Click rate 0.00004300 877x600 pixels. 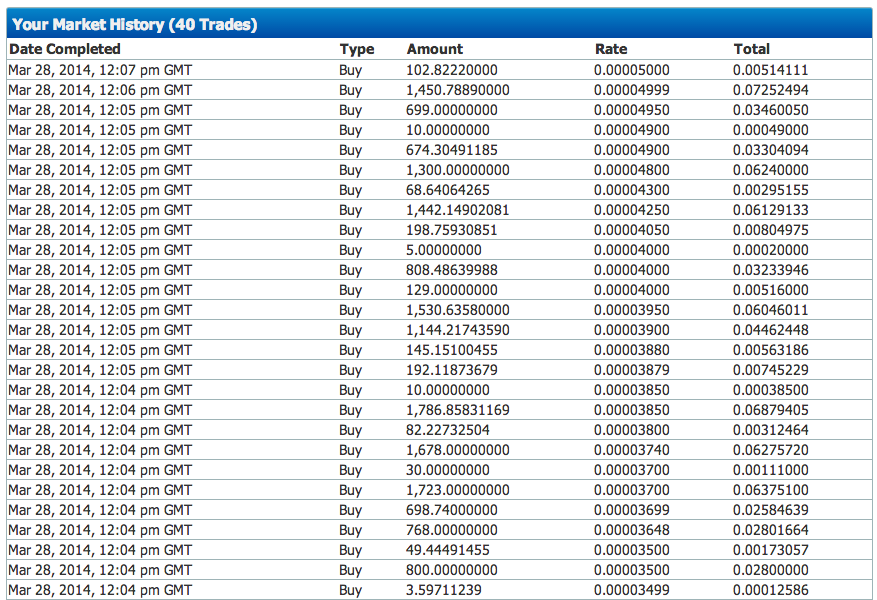(x=632, y=190)
